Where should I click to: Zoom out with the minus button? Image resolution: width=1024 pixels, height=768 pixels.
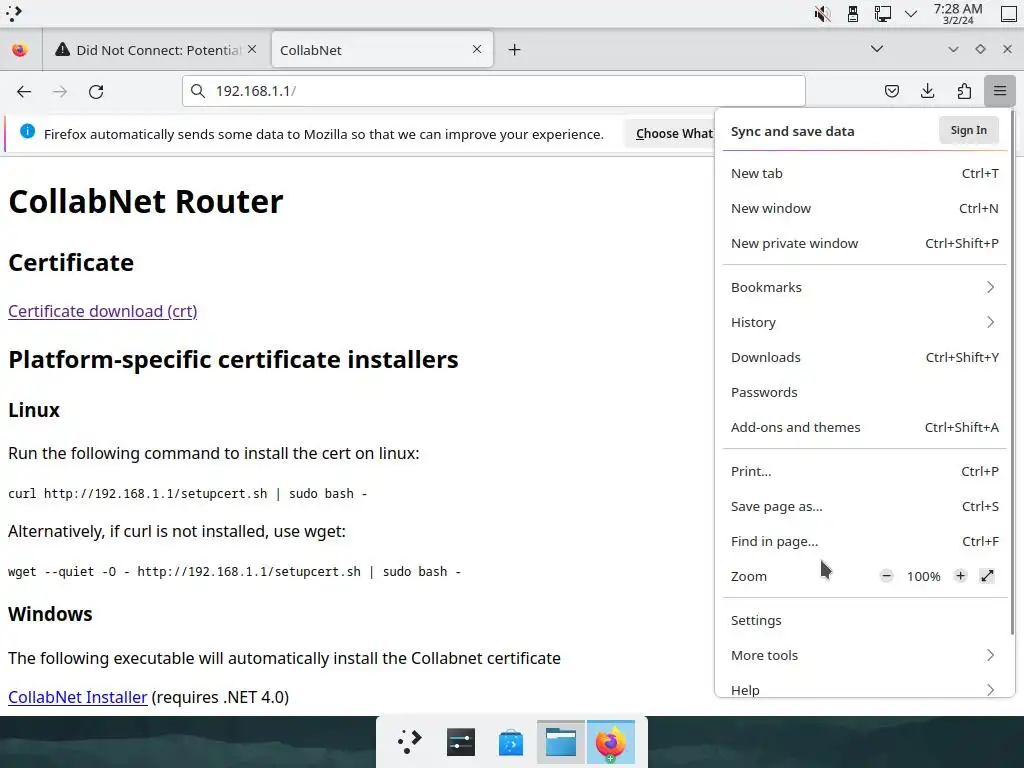tap(886, 576)
